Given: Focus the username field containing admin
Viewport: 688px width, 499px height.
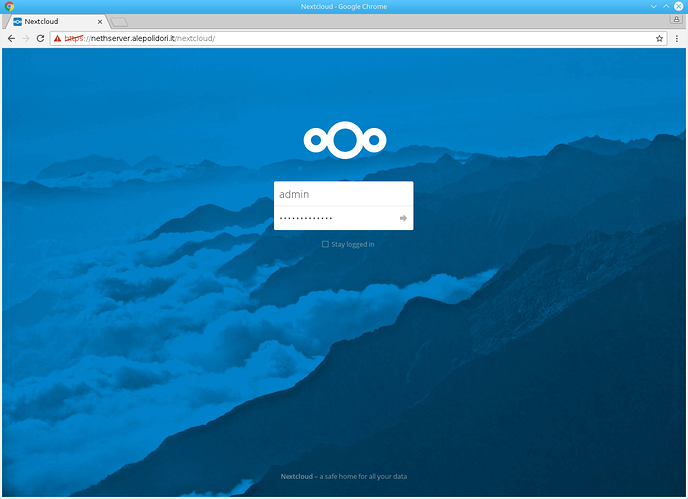Looking at the screenshot, I should [x=344, y=194].
